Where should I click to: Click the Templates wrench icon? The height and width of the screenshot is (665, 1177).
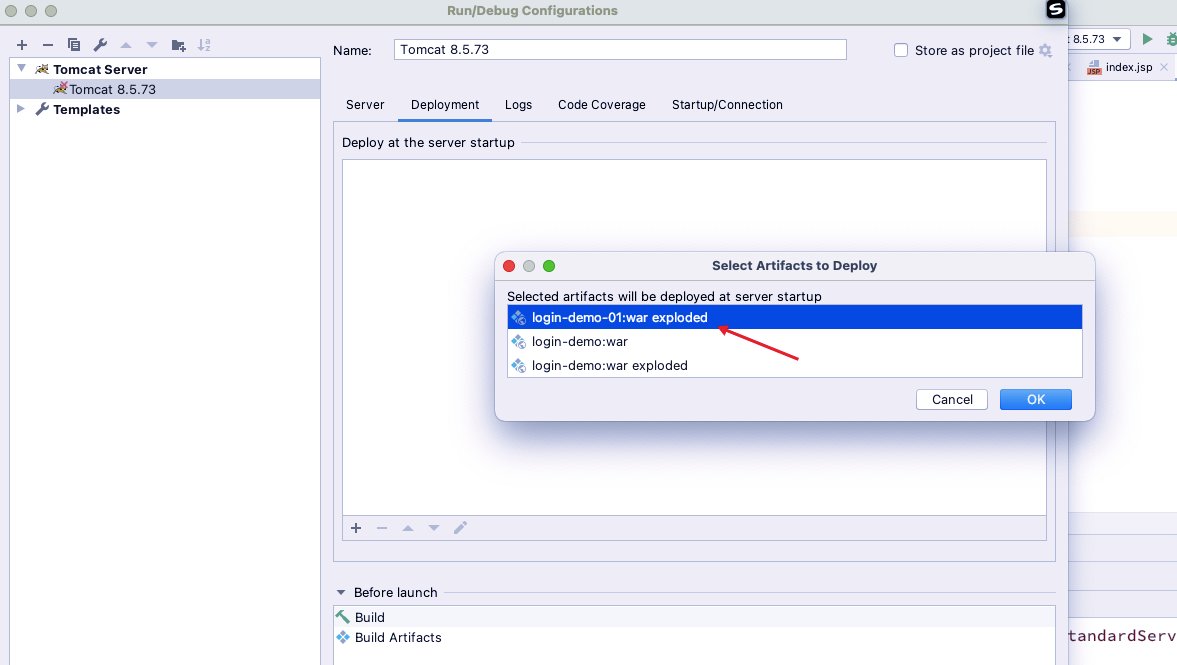[x=42, y=109]
